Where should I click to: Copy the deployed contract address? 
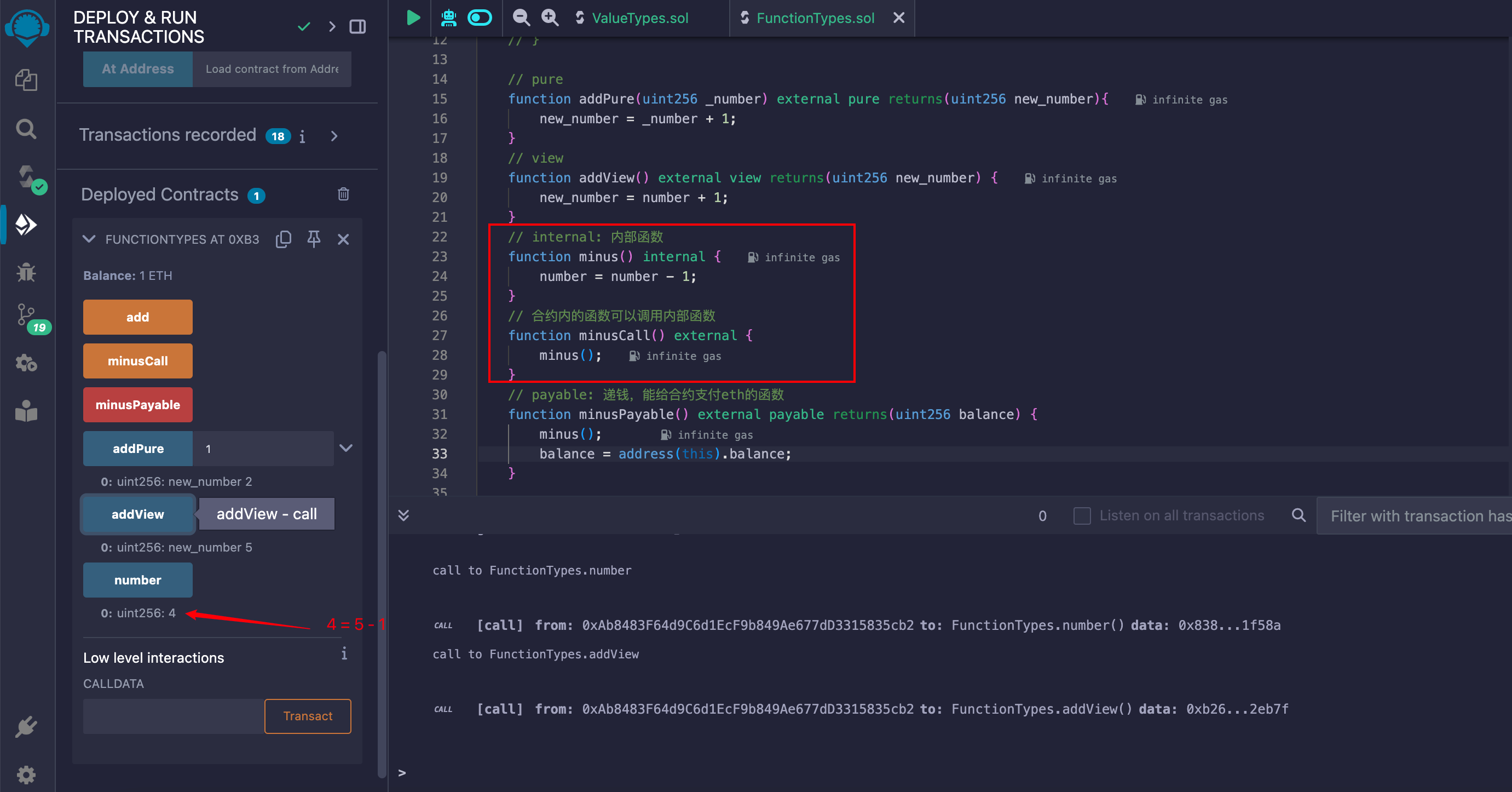click(284, 239)
